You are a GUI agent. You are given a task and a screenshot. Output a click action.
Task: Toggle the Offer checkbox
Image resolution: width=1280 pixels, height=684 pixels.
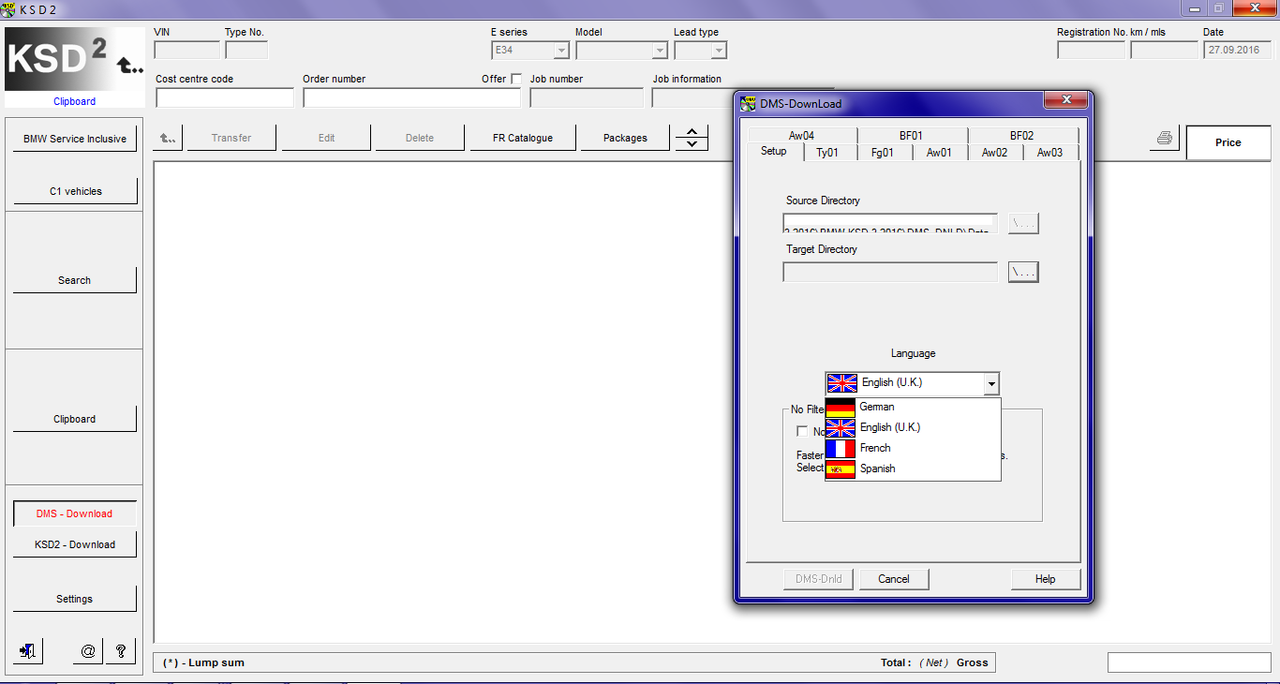[x=516, y=78]
